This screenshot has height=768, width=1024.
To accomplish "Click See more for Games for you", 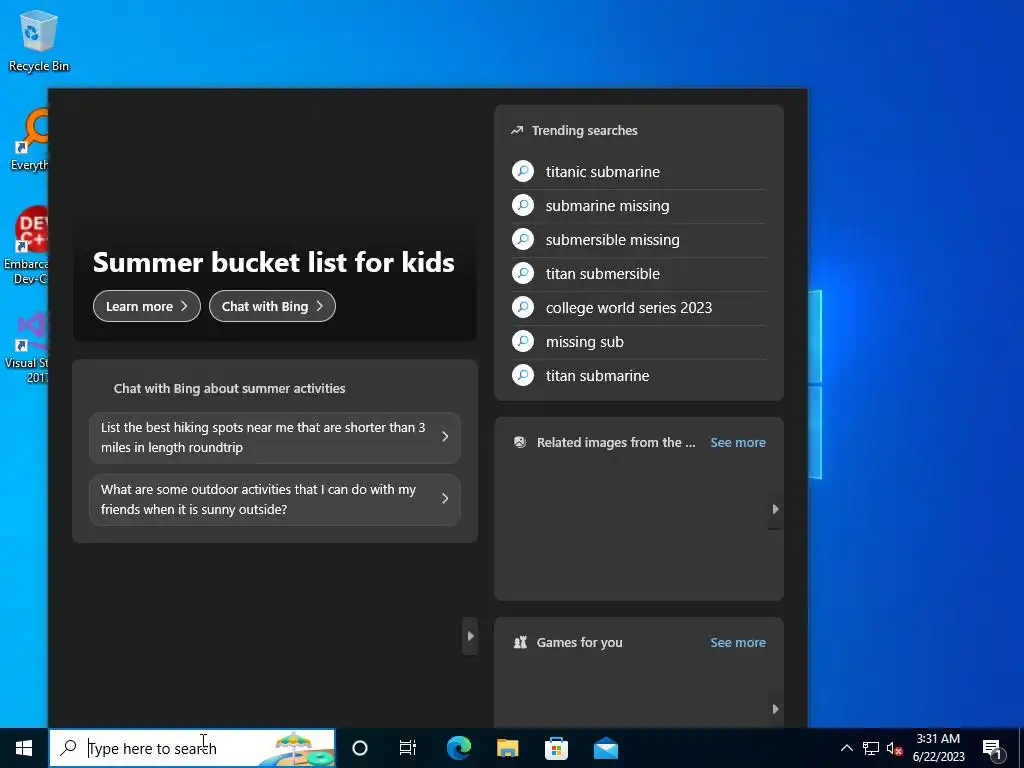I will pyautogui.click(x=738, y=643).
